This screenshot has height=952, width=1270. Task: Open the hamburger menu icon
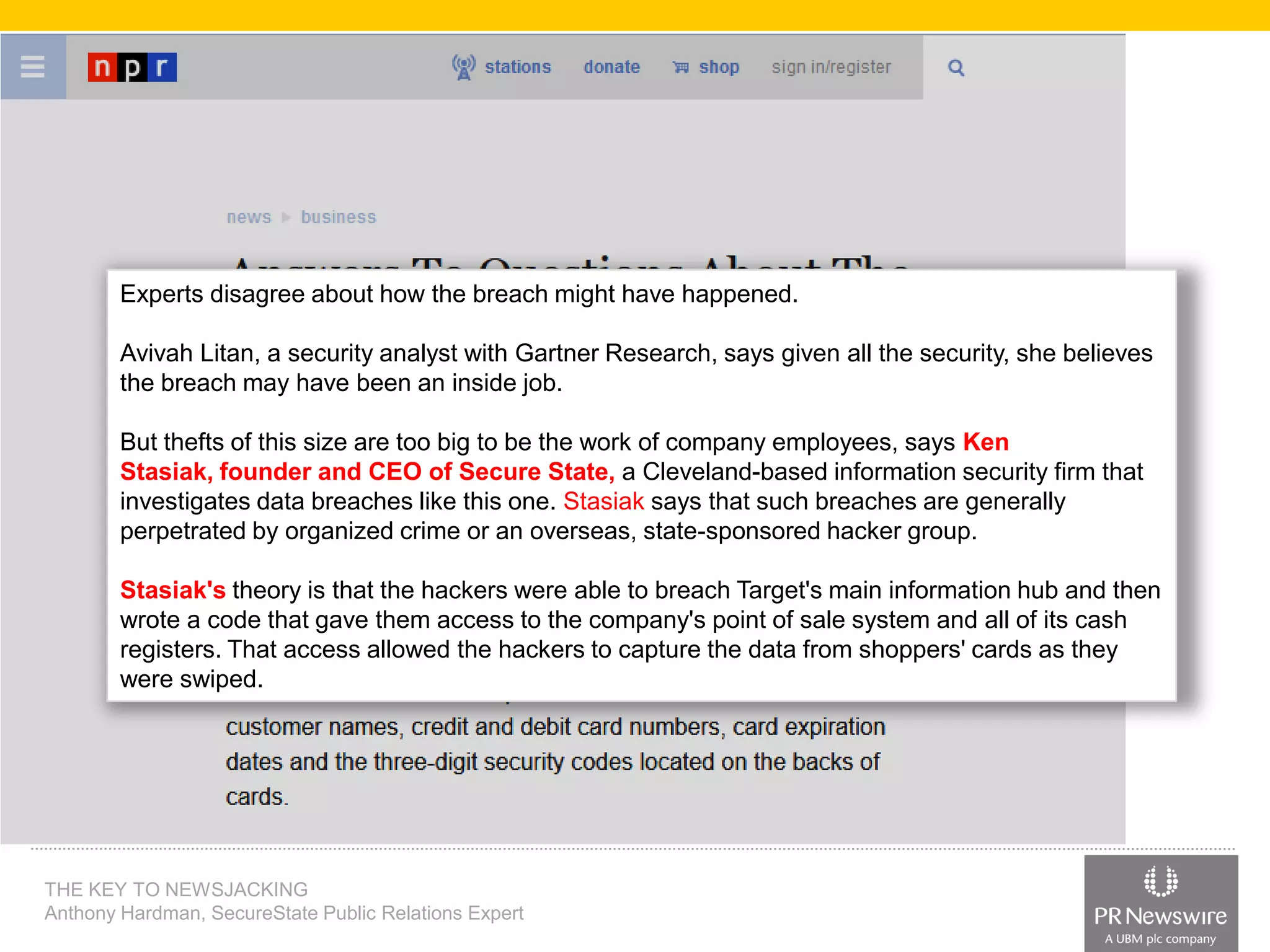point(32,67)
